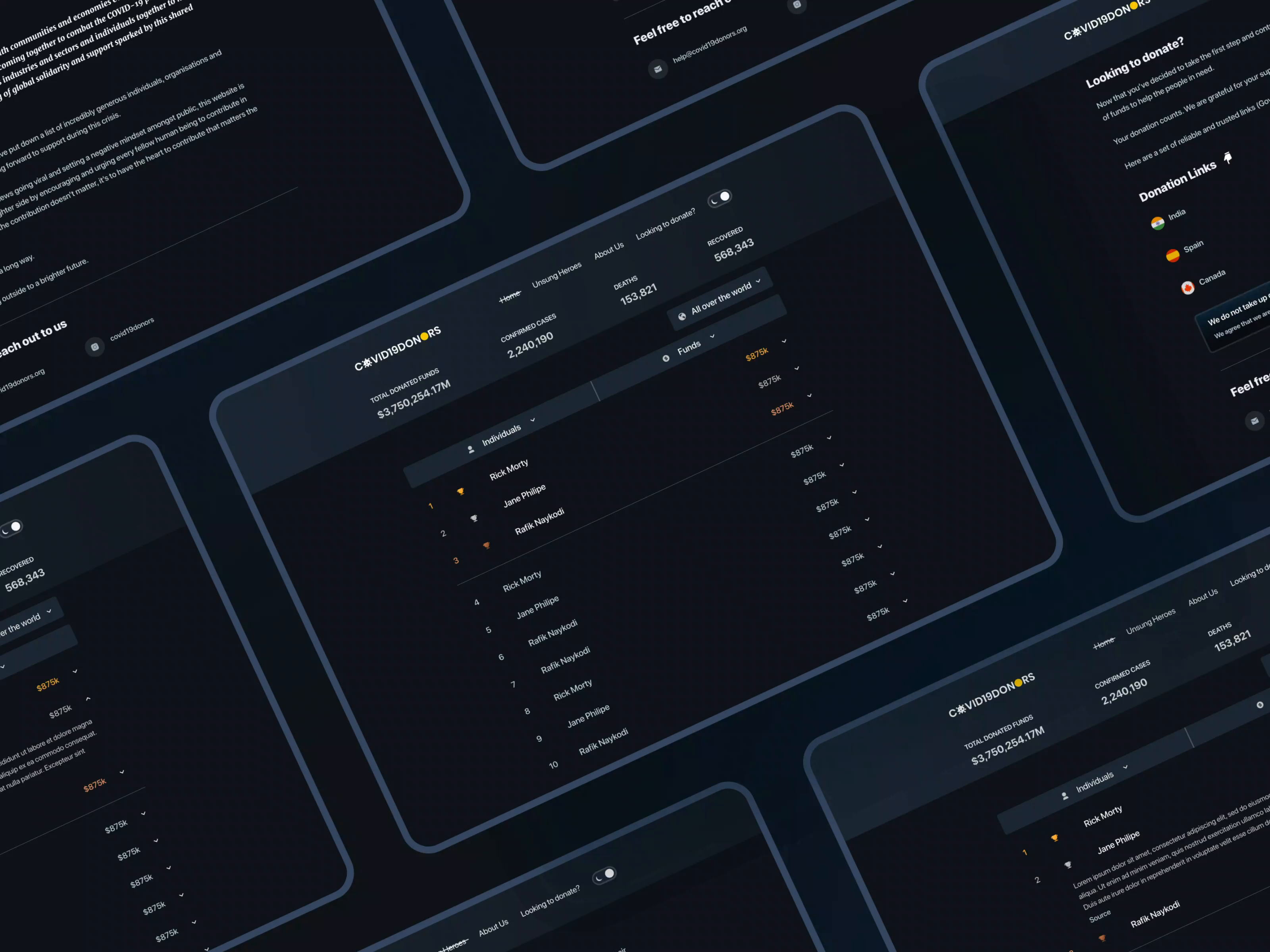Click confirmed cases 2,240,190 in center screen

[530, 345]
